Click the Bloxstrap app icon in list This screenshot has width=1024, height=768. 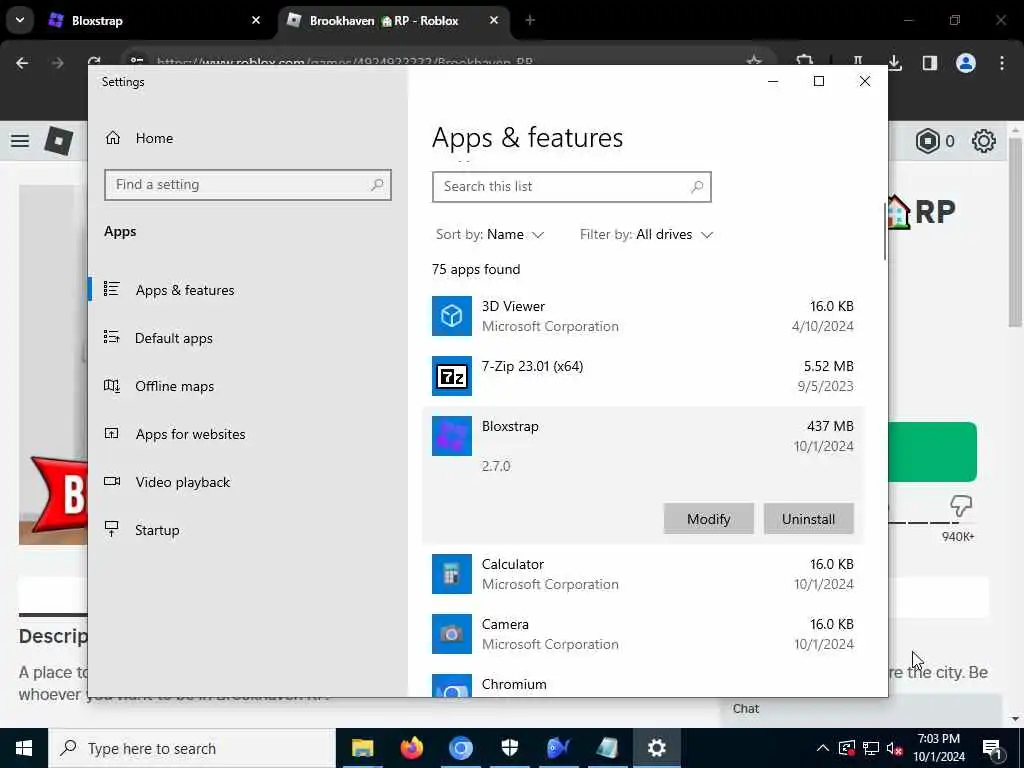point(452,436)
